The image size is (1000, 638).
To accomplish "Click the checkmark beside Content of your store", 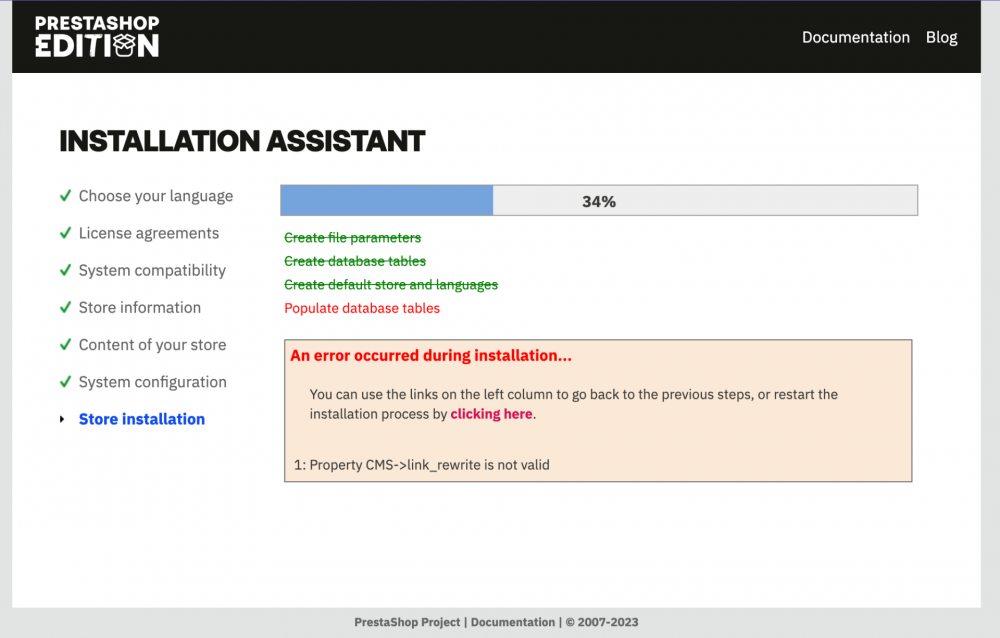I will tap(64, 344).
